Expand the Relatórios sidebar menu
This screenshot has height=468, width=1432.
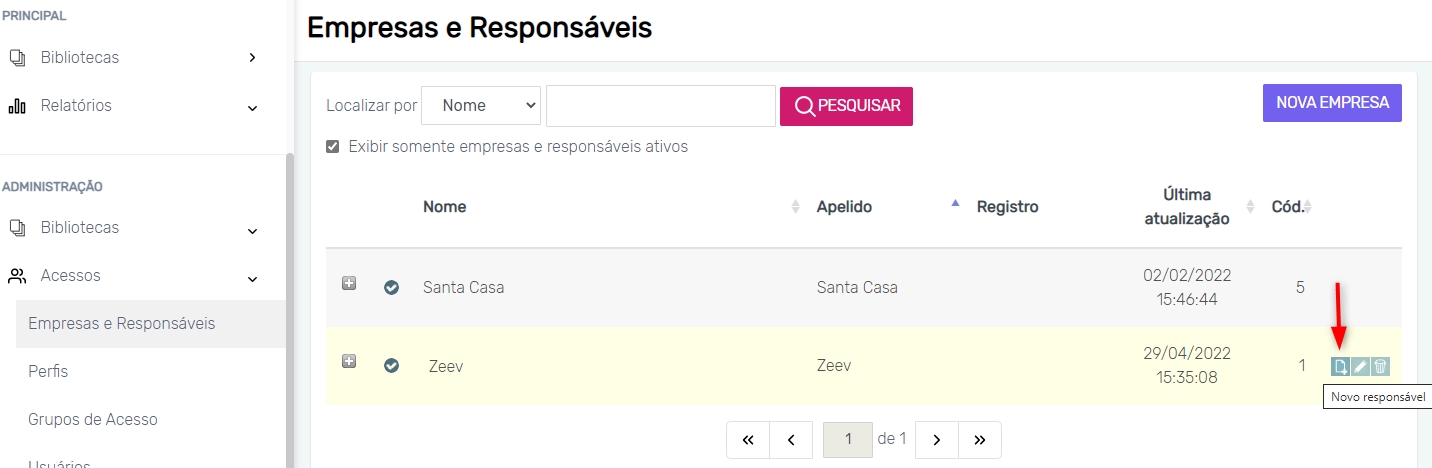(x=252, y=107)
